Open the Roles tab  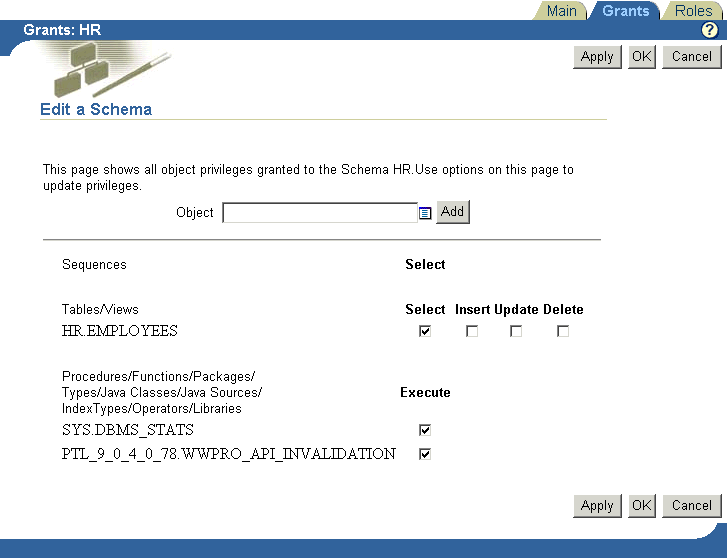click(693, 11)
